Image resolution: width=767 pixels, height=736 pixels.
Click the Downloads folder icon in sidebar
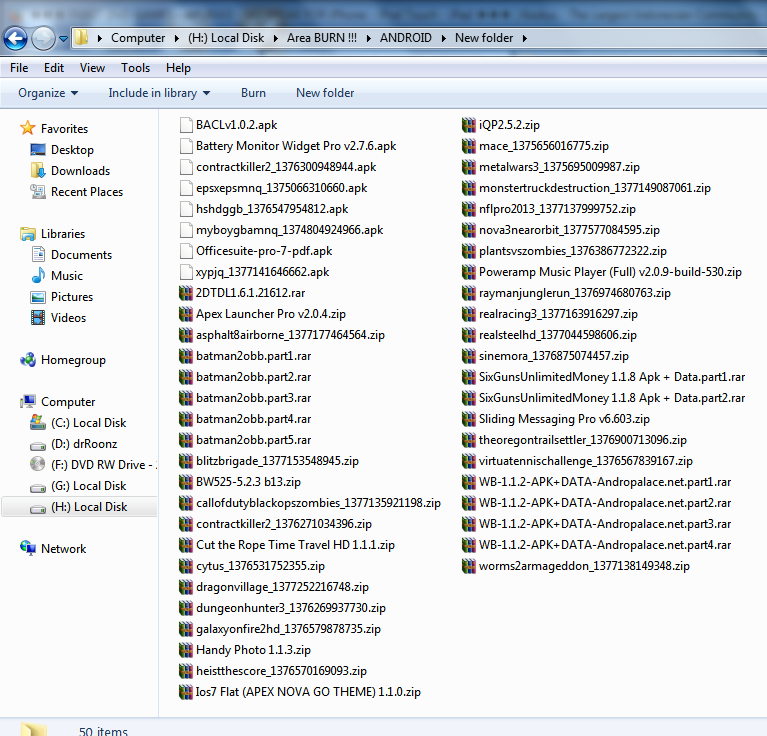tap(38, 170)
